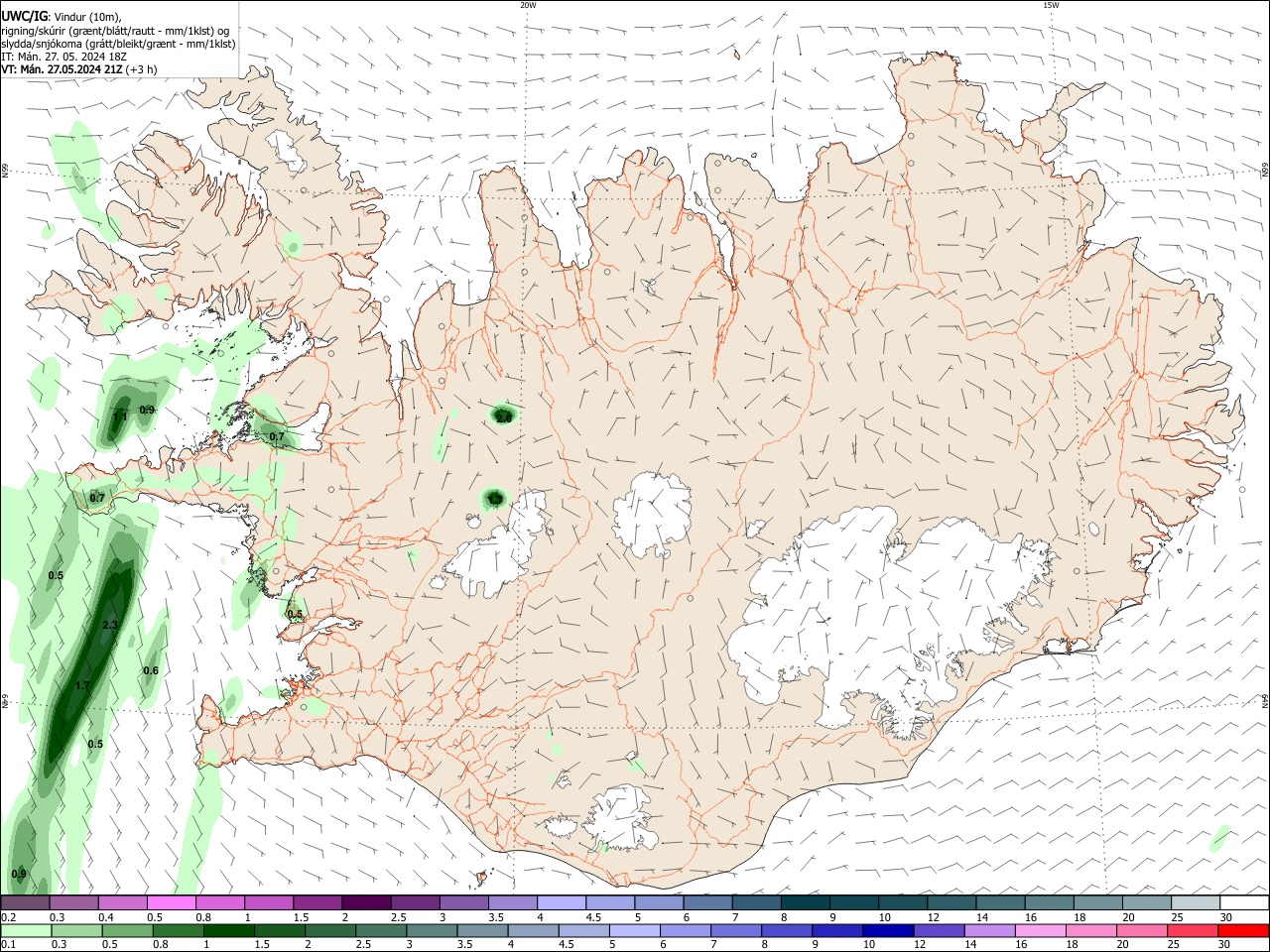This screenshot has height=952, width=1270.
Task: Pick the violet 12 swatch in lower legend
Action: [x=938, y=930]
